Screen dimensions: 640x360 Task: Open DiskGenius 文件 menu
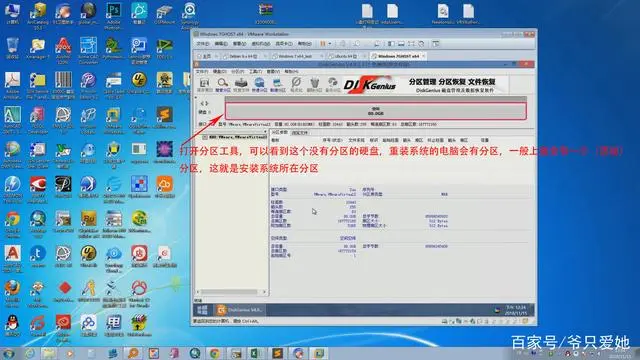click(202, 71)
